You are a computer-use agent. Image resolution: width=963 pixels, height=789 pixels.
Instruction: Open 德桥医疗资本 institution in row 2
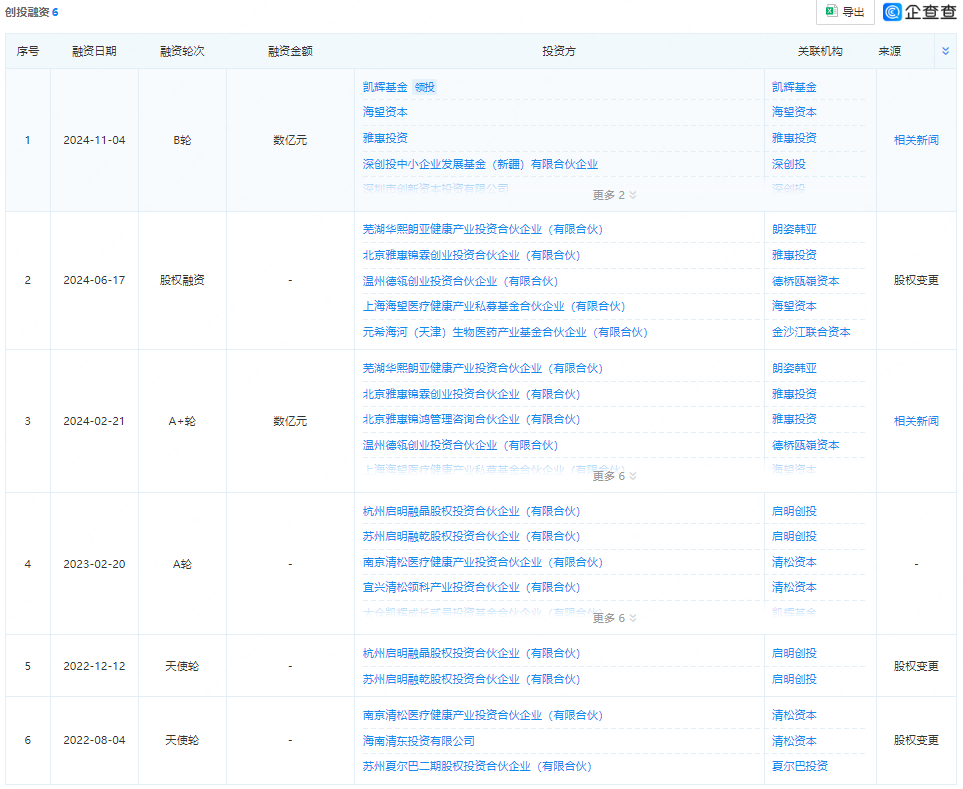coord(805,281)
